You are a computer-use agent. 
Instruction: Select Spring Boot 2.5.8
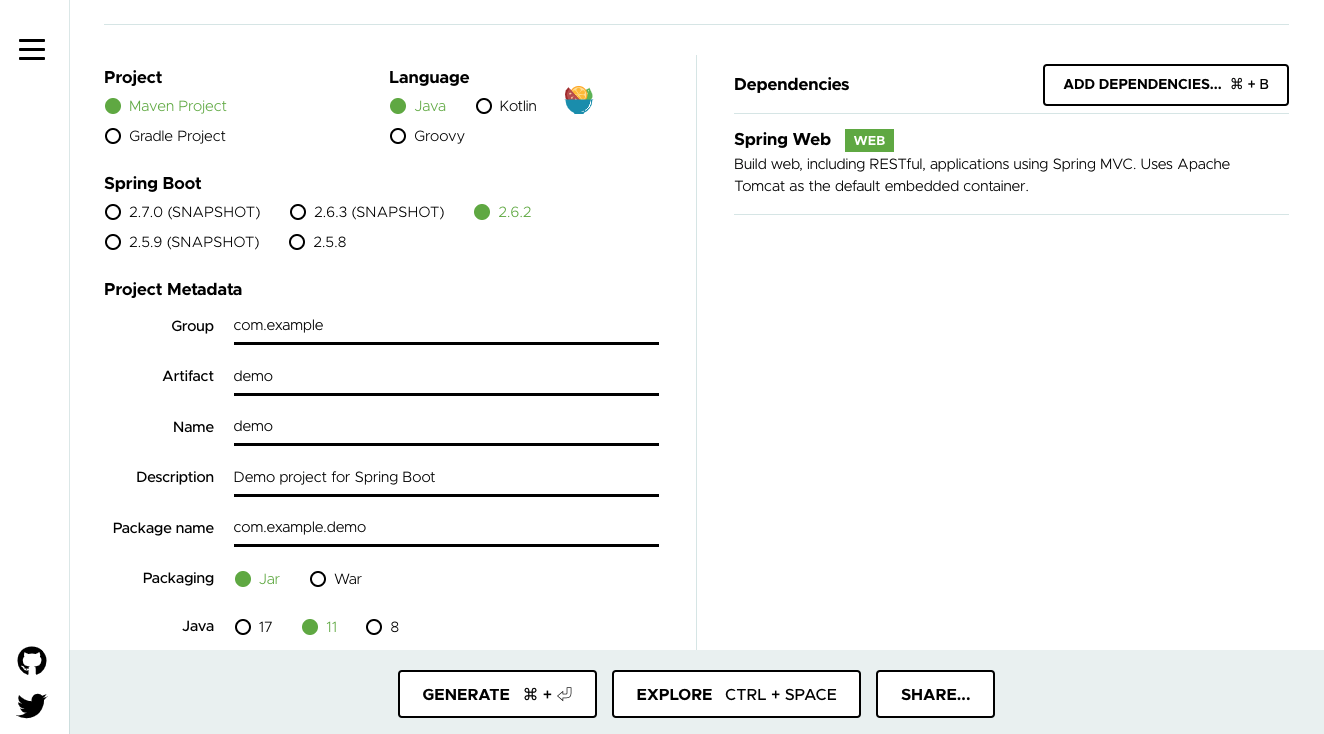tap(317, 242)
